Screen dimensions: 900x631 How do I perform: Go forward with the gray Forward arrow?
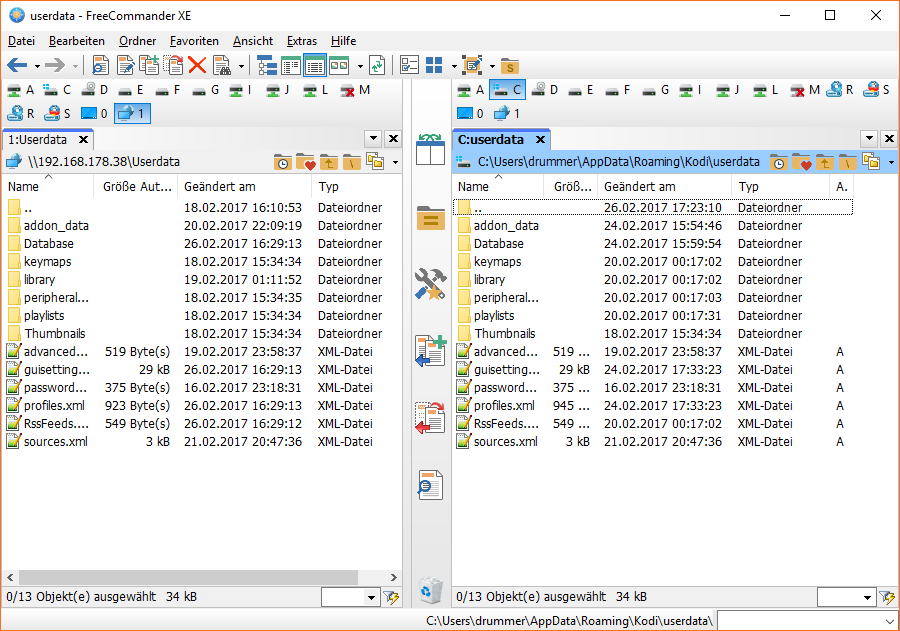click(x=55, y=65)
